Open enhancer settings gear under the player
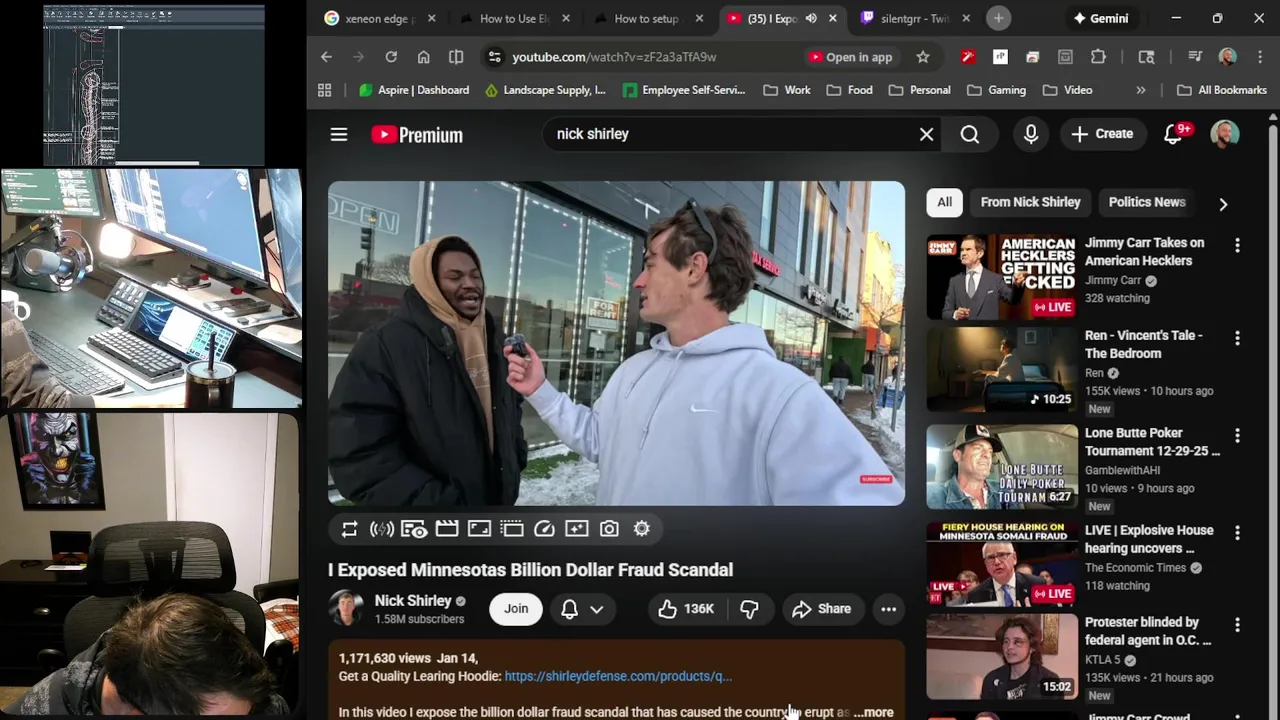 point(642,529)
